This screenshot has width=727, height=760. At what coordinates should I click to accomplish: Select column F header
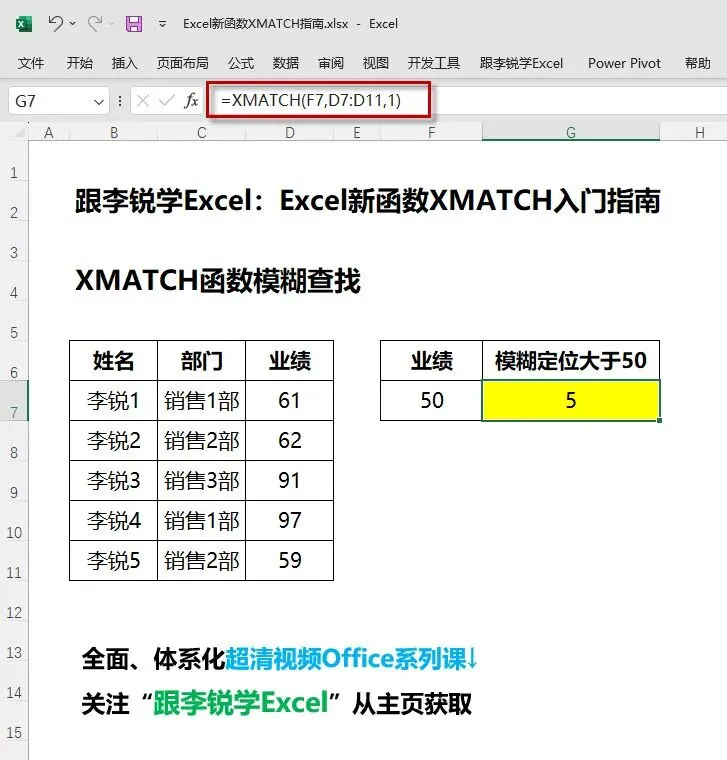[431, 132]
